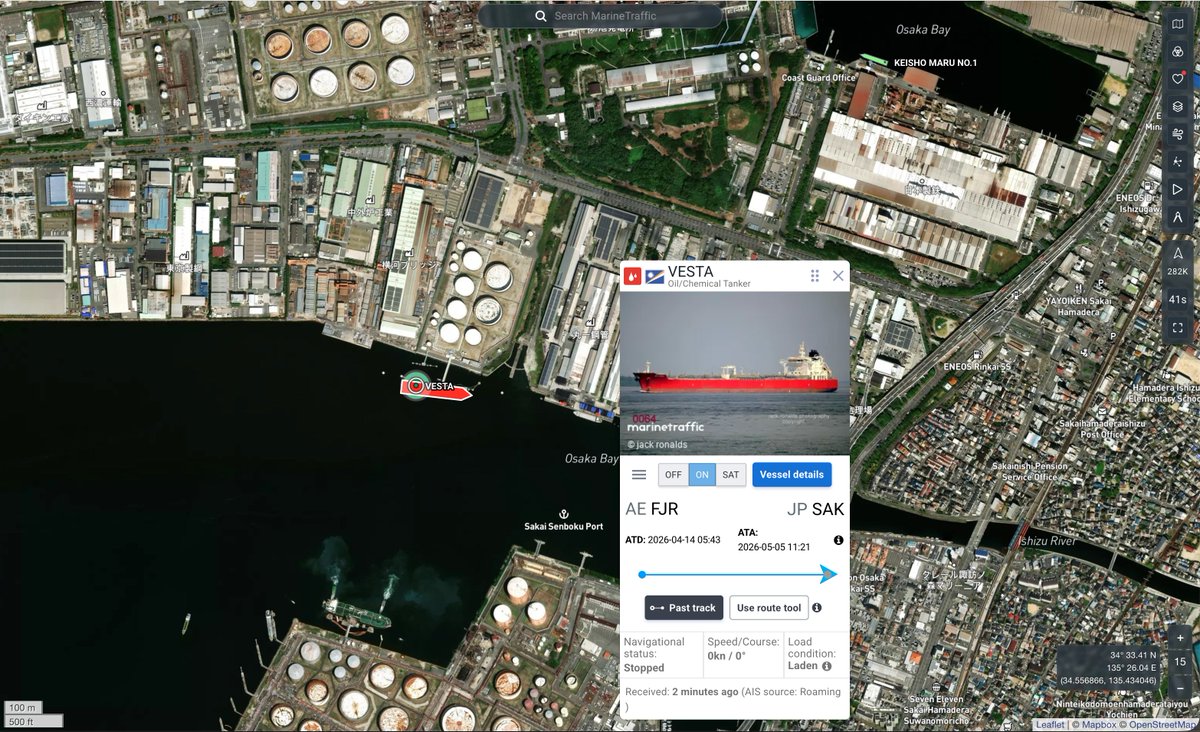The image size is (1200, 732).
Task: Switch track display to ON
Action: [x=702, y=475]
